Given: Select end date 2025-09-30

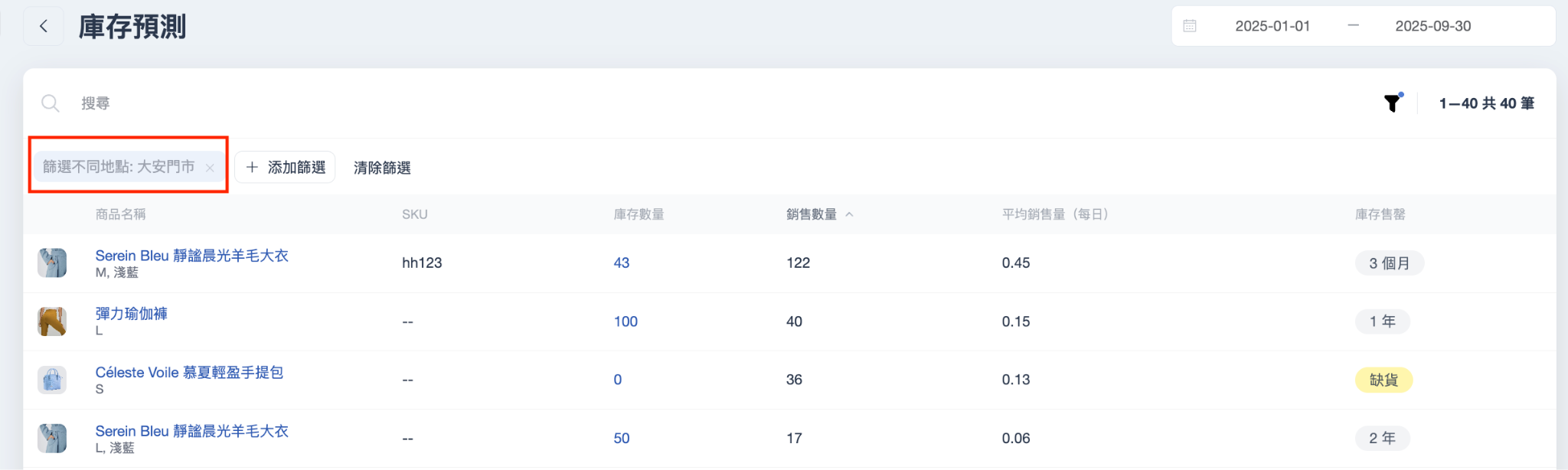Looking at the screenshot, I should point(1432,26).
